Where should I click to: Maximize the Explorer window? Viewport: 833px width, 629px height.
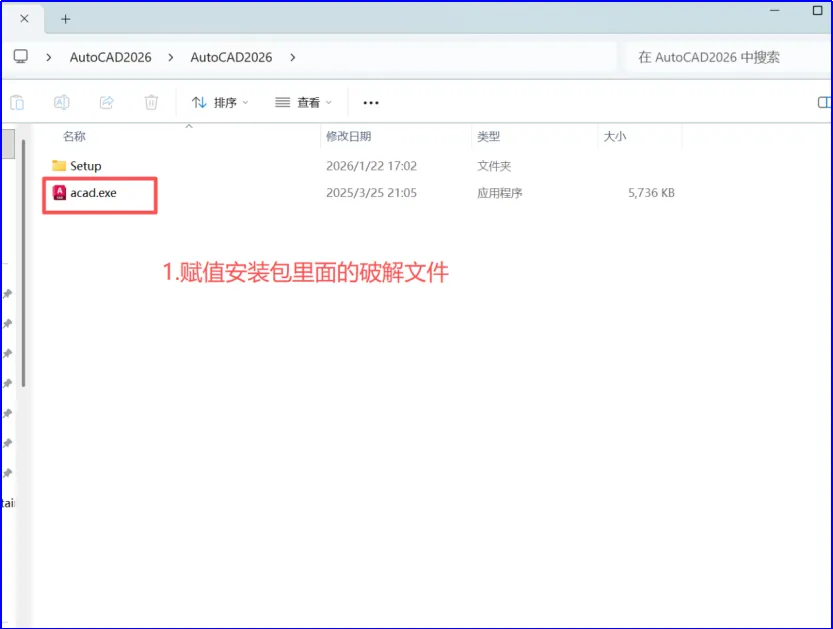pos(818,11)
